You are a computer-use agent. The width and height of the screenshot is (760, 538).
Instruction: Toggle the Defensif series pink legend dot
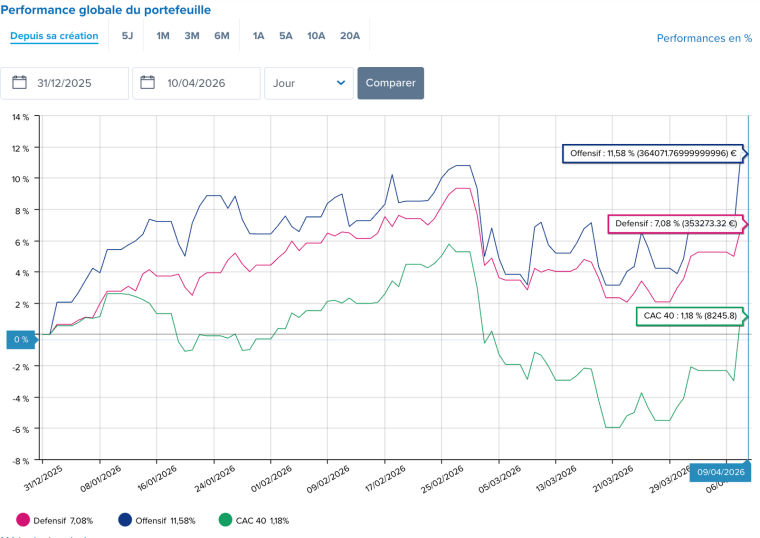(23, 520)
